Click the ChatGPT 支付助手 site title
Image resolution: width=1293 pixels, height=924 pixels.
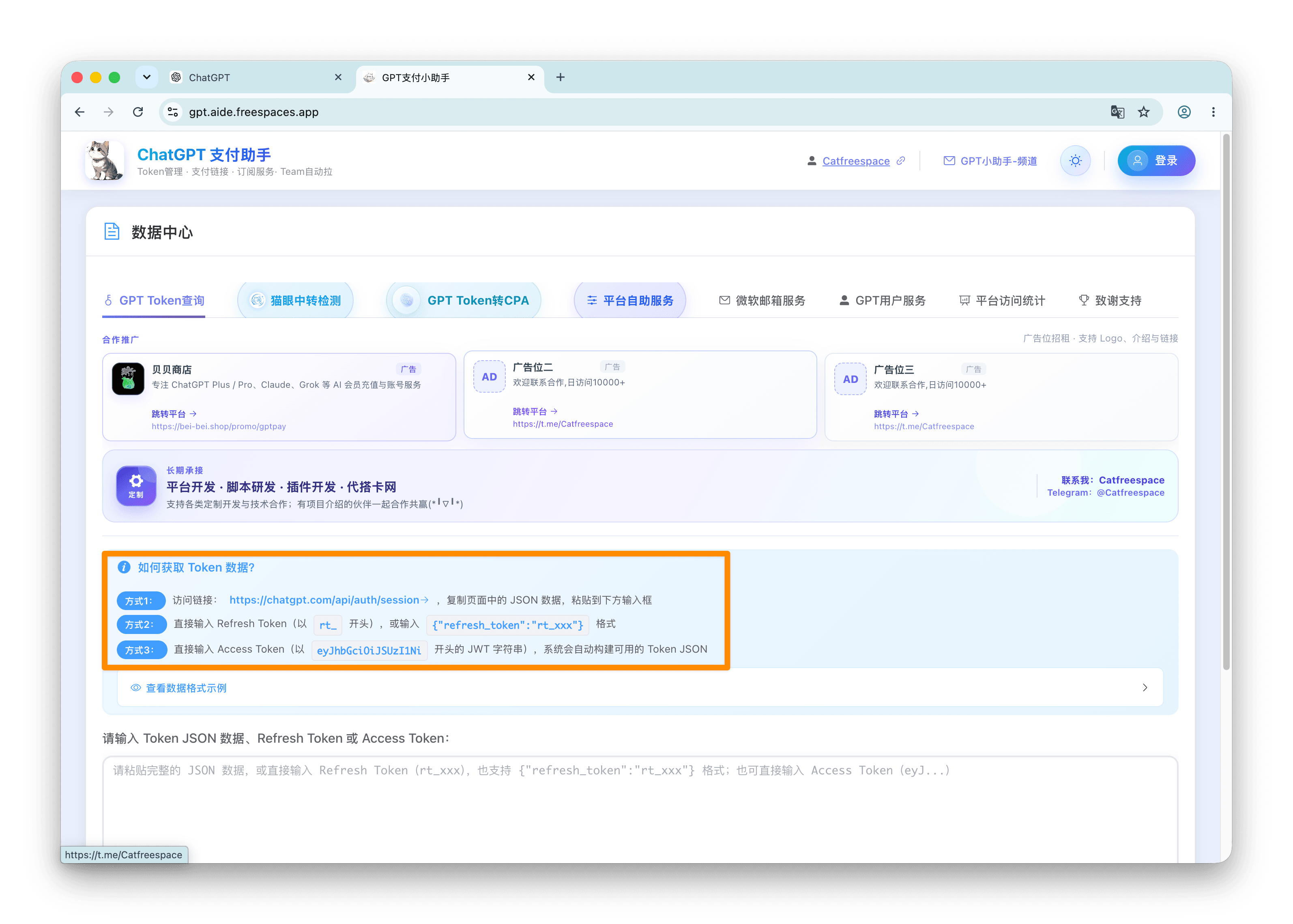(x=204, y=154)
